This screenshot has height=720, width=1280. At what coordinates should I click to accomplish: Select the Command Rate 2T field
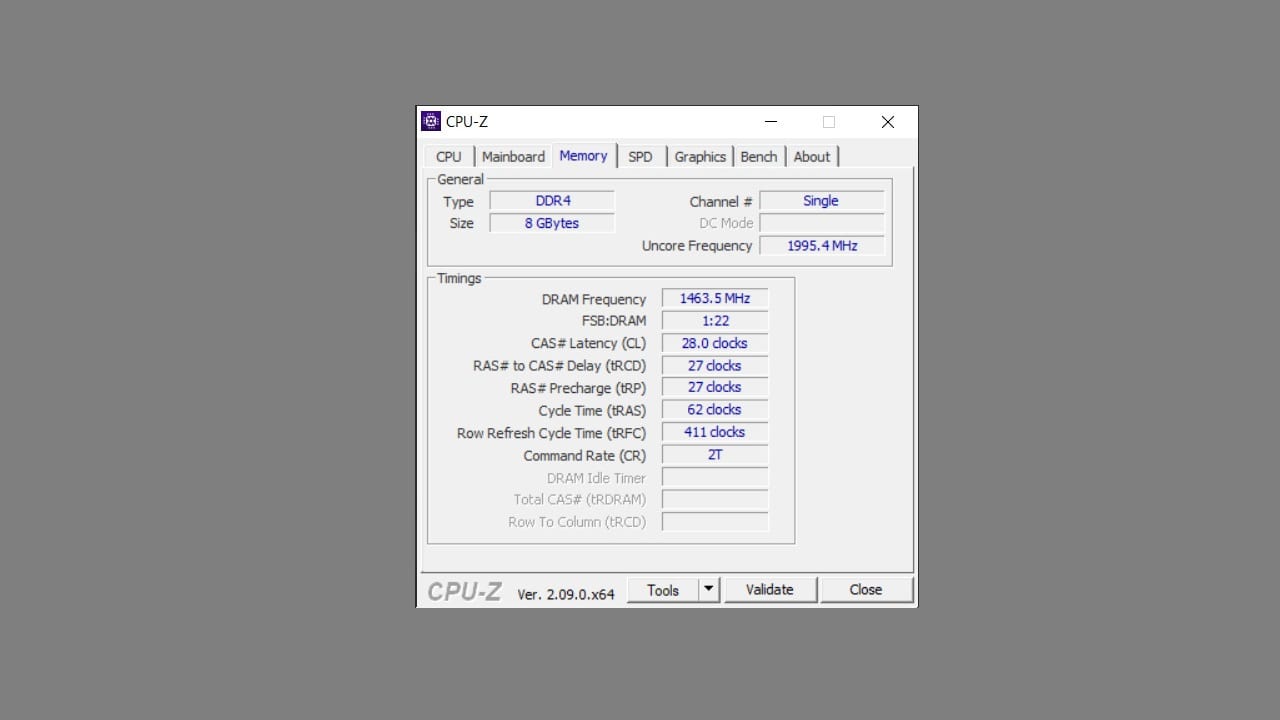click(x=714, y=454)
